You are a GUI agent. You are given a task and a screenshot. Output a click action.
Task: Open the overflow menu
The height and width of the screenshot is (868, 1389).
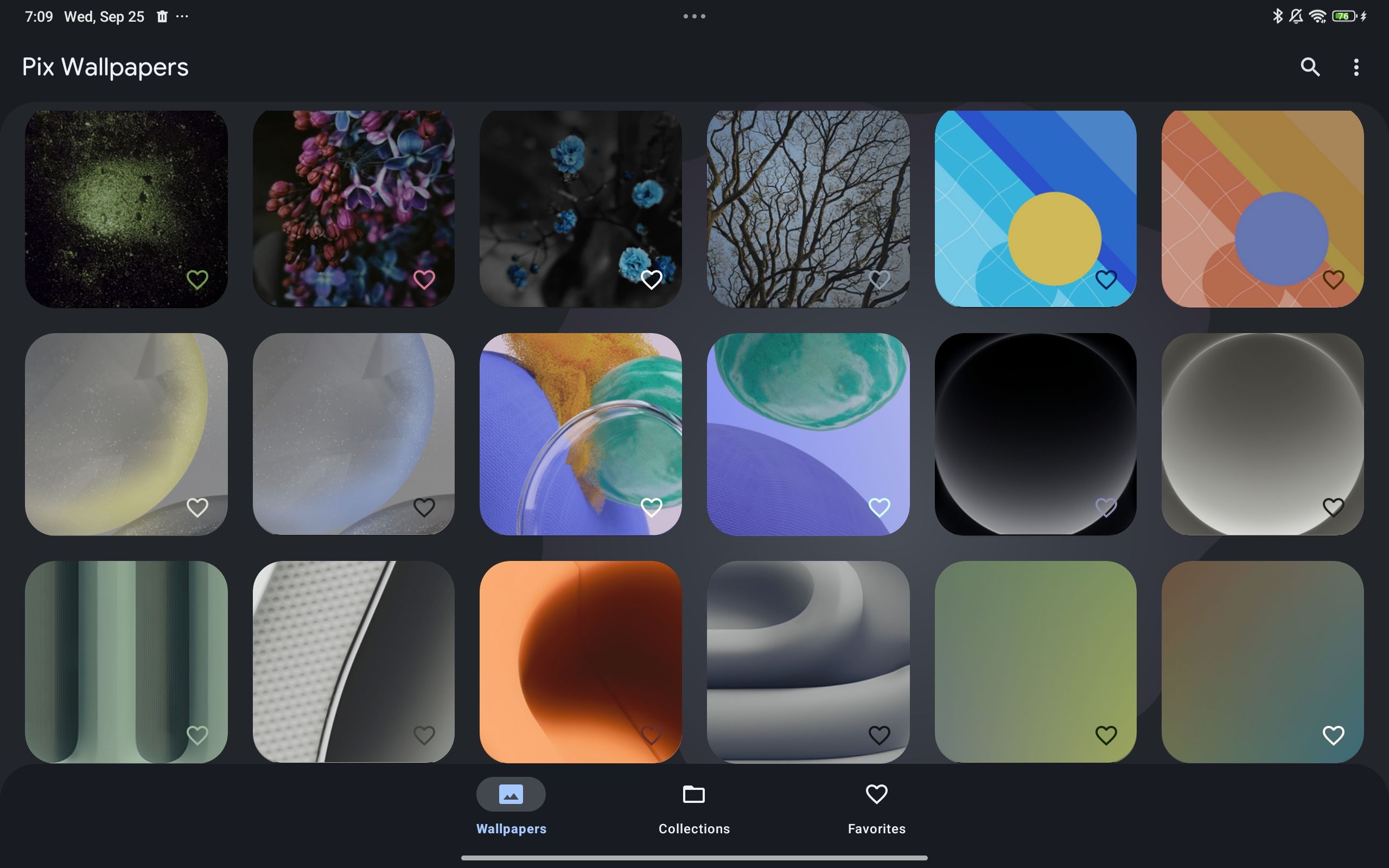(1356, 66)
